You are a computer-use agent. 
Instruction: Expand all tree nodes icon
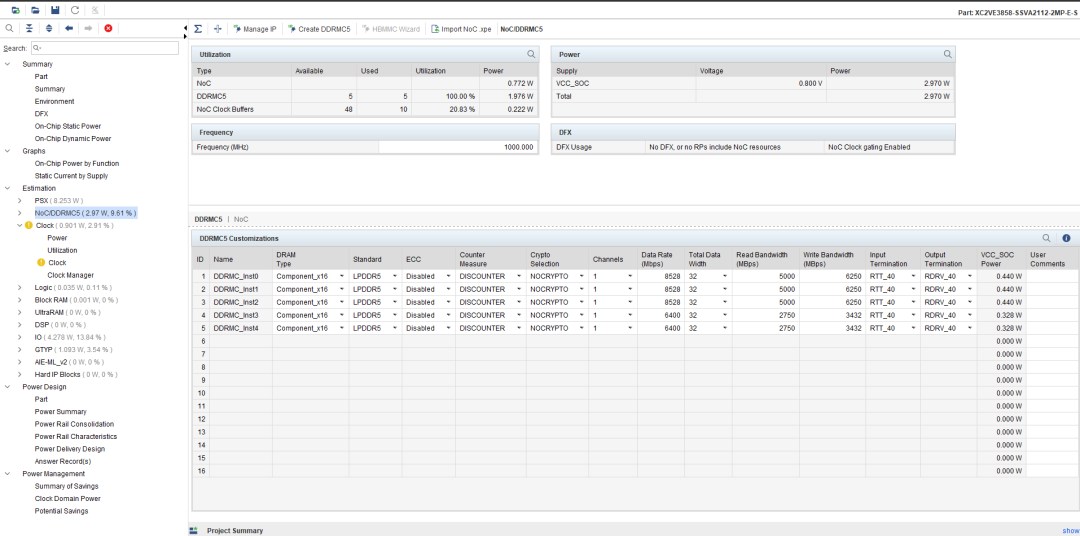coord(49,28)
